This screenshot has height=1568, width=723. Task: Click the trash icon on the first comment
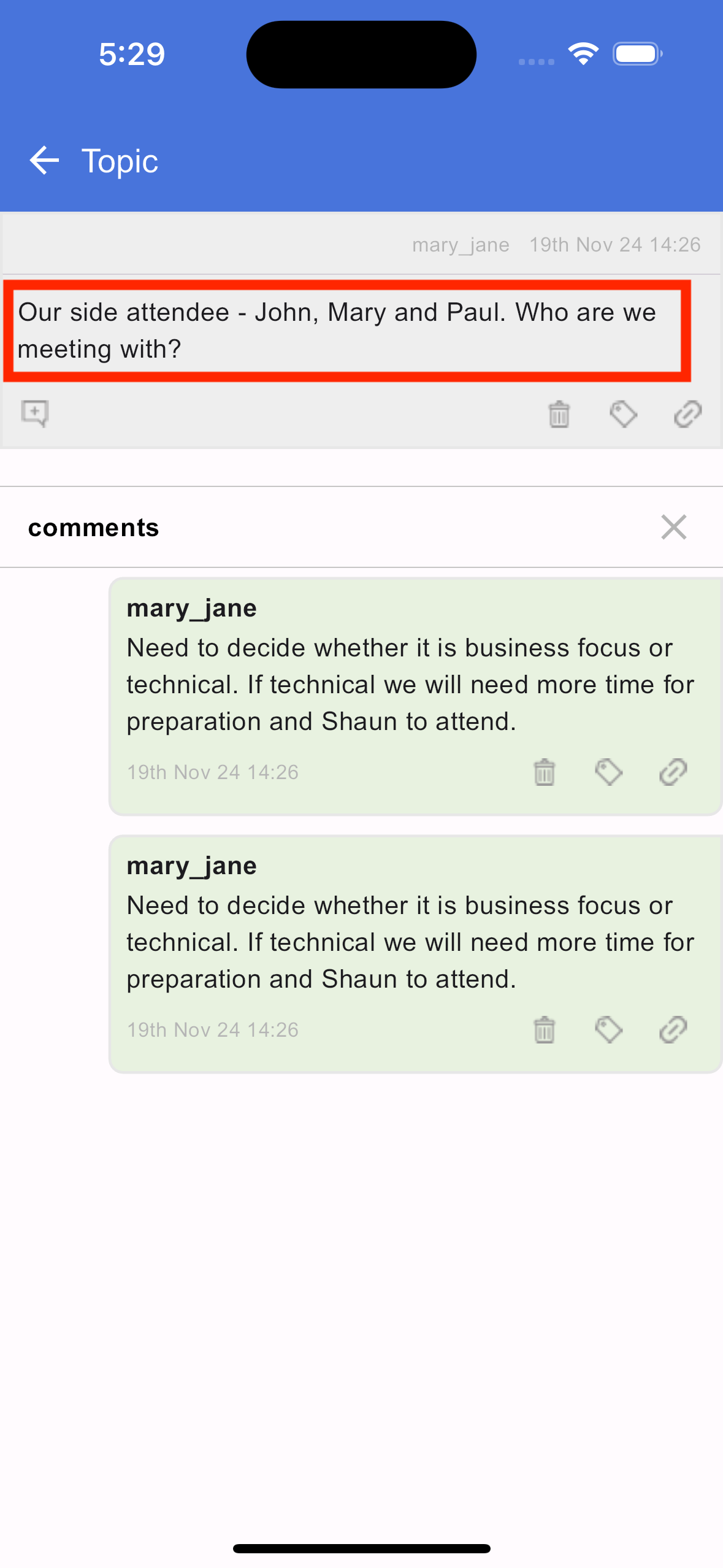tap(544, 772)
